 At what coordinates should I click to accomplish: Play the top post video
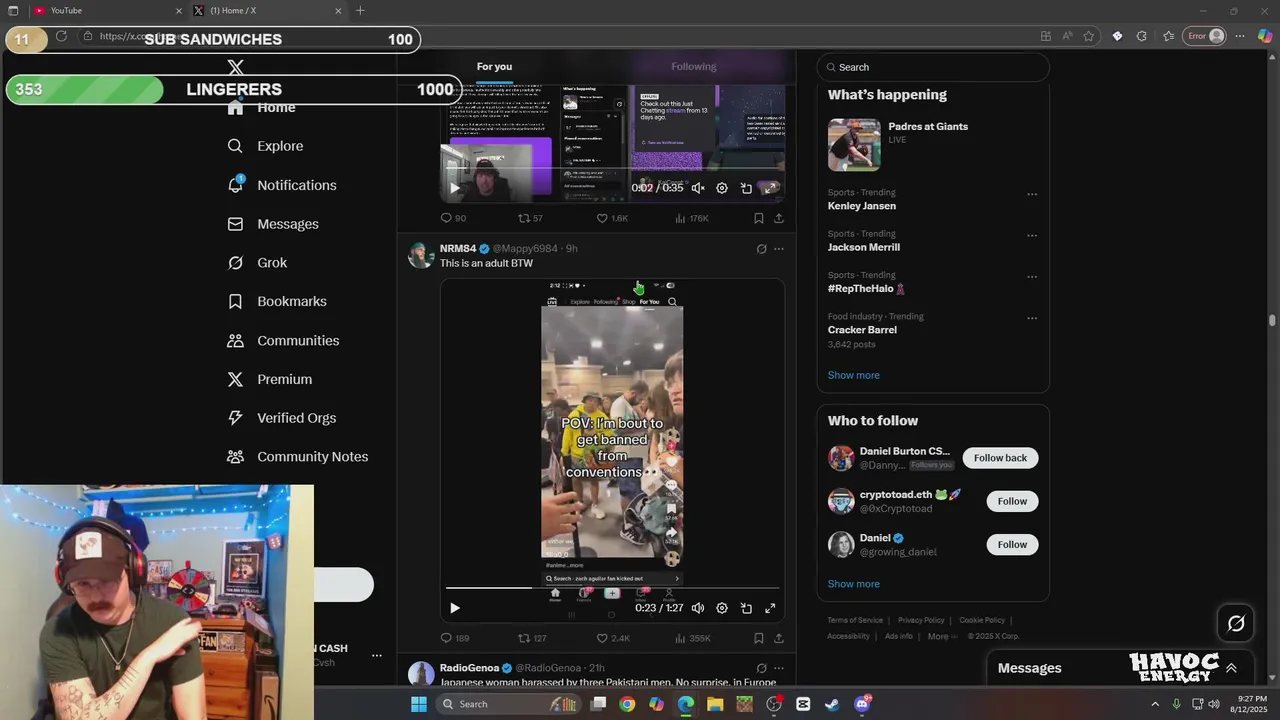[455, 188]
